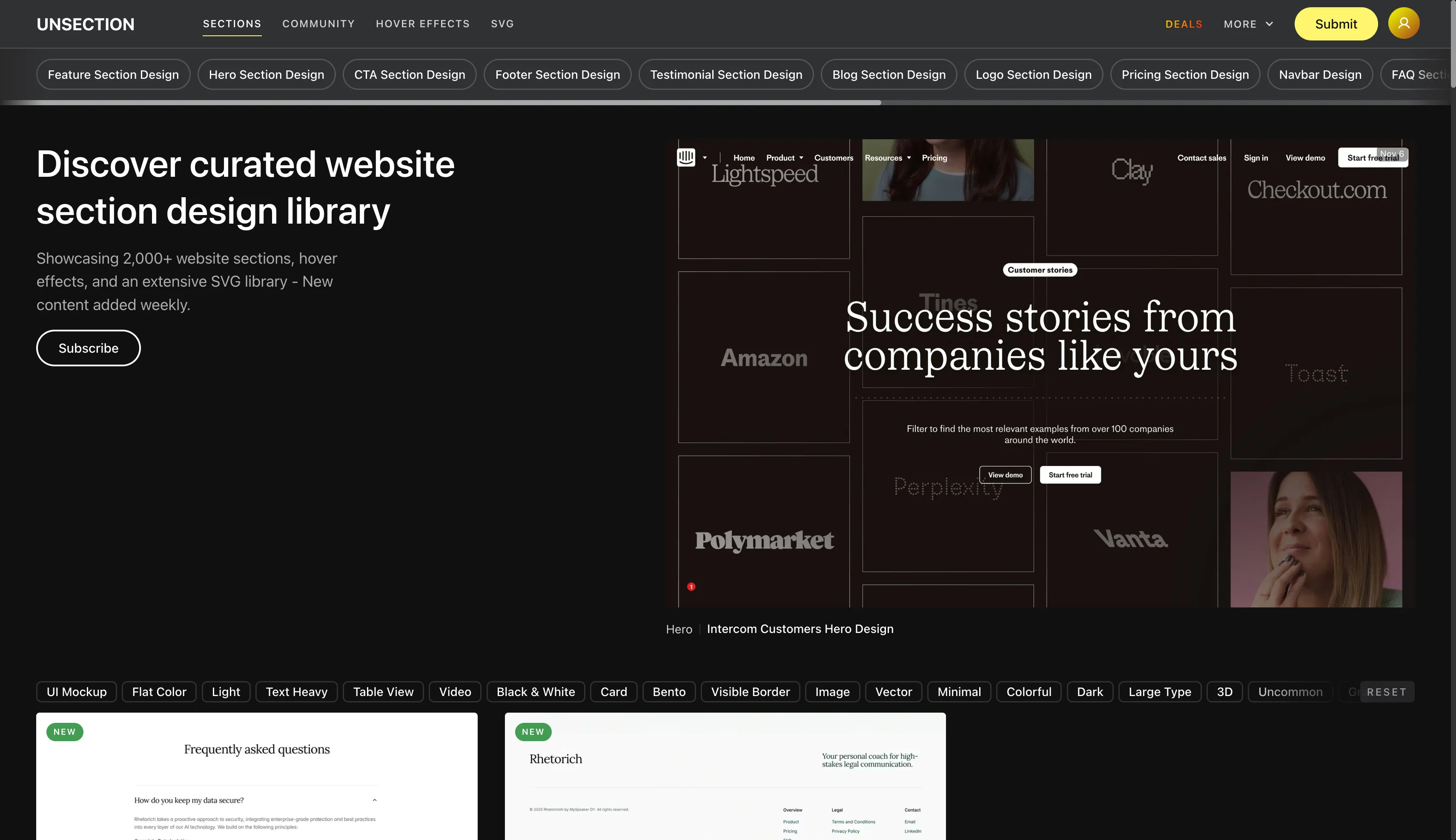1456x840 pixels.
Task: Expand the MORE dropdown menu
Action: [1248, 24]
